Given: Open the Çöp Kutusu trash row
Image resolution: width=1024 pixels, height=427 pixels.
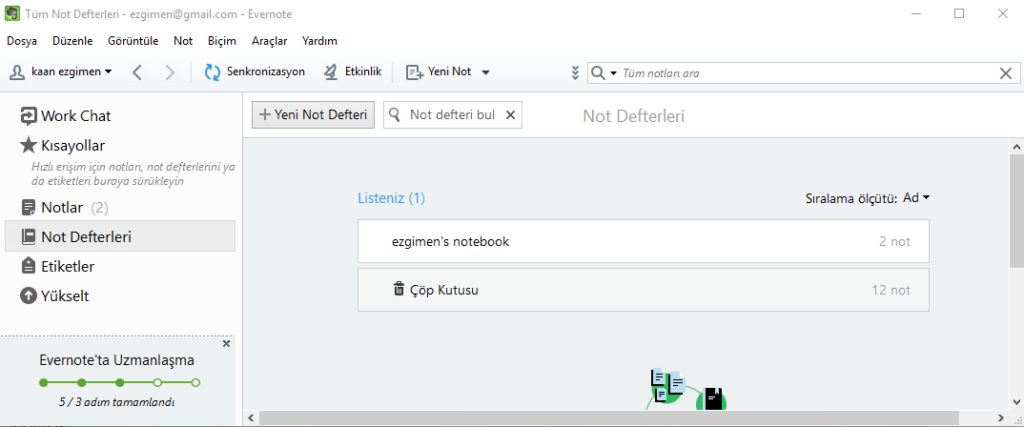Looking at the screenshot, I should pos(643,289).
